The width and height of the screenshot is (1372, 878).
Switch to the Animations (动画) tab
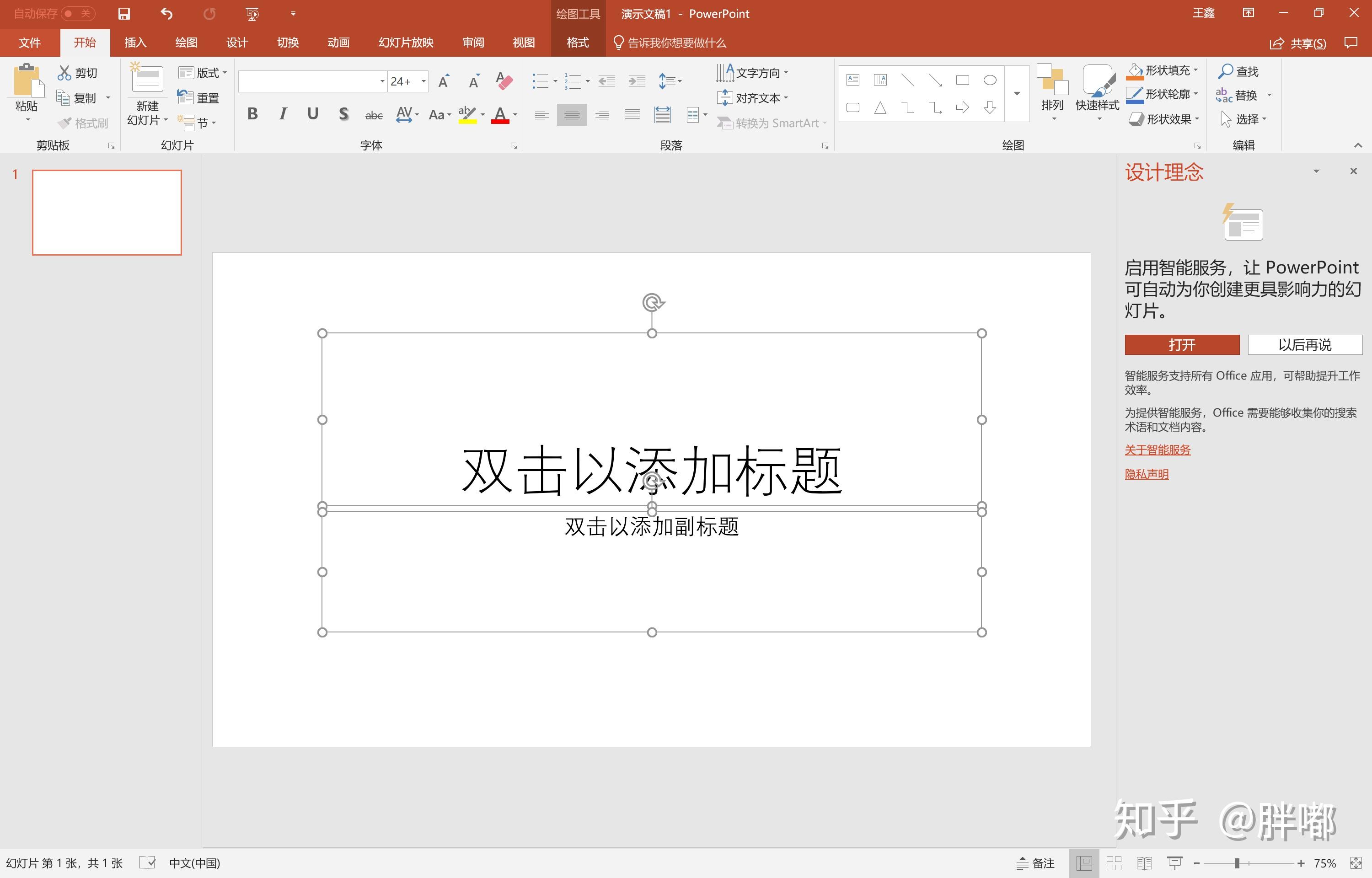click(338, 43)
